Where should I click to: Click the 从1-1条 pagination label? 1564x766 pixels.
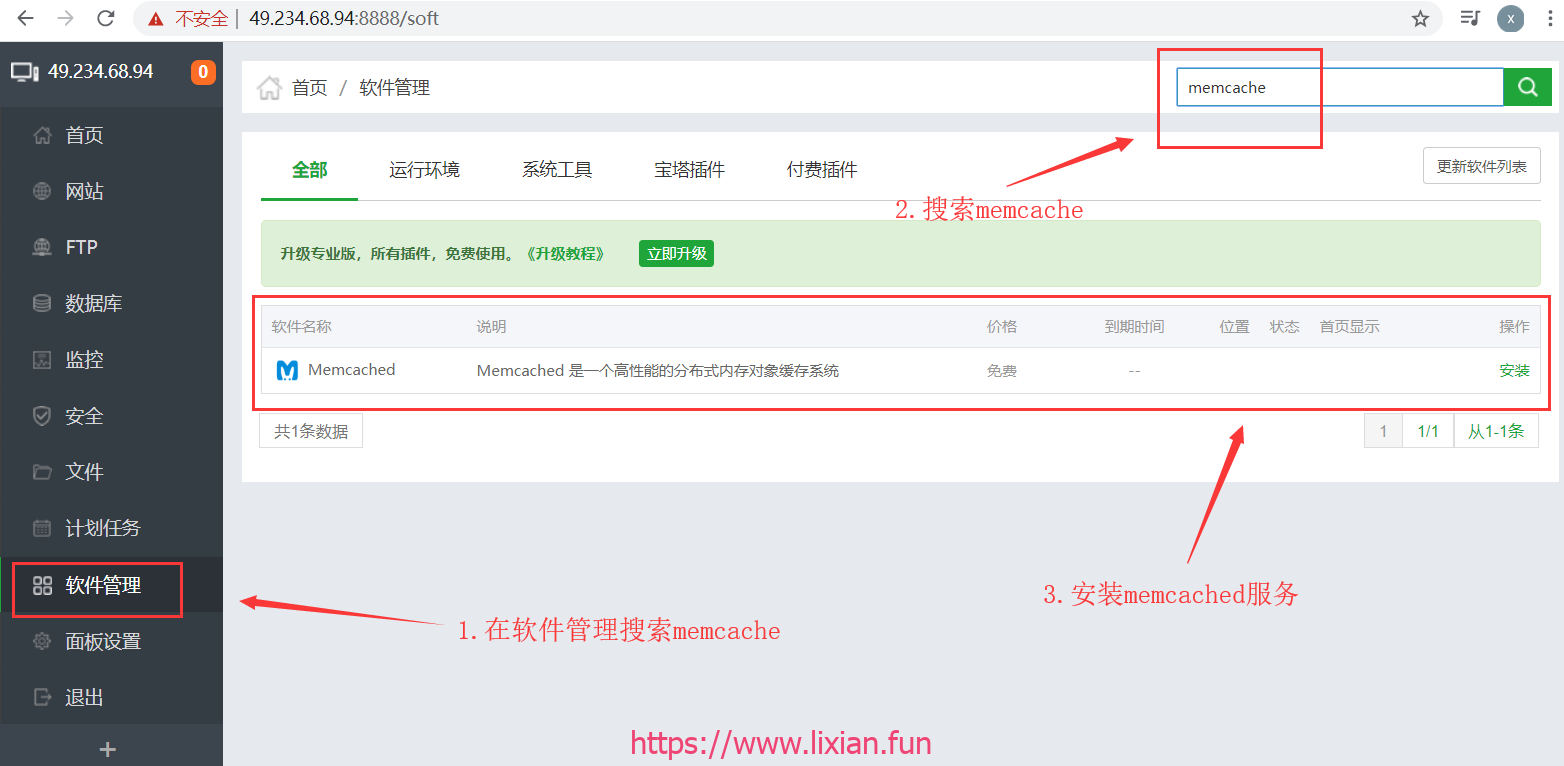(1496, 431)
